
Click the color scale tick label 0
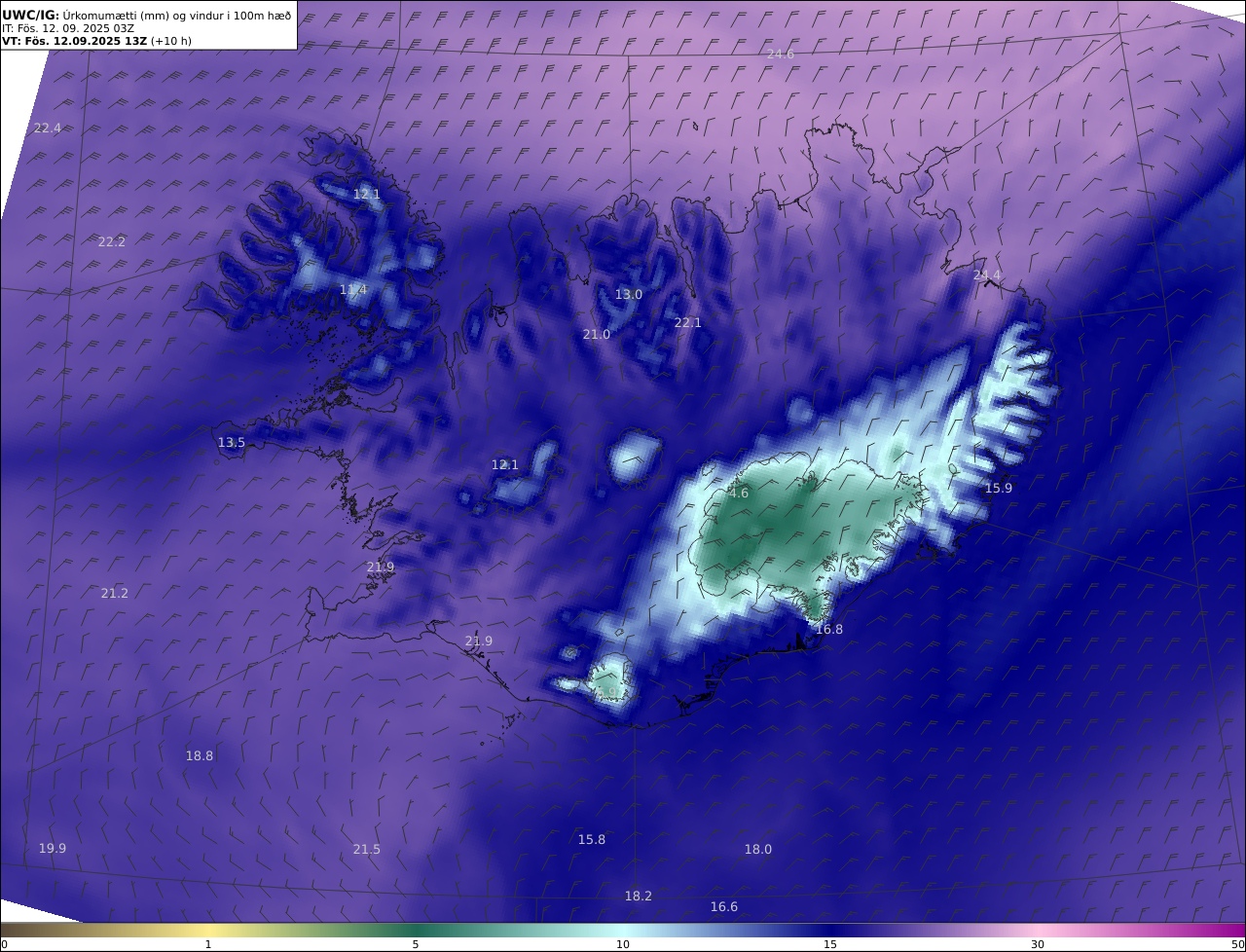tap(4, 944)
